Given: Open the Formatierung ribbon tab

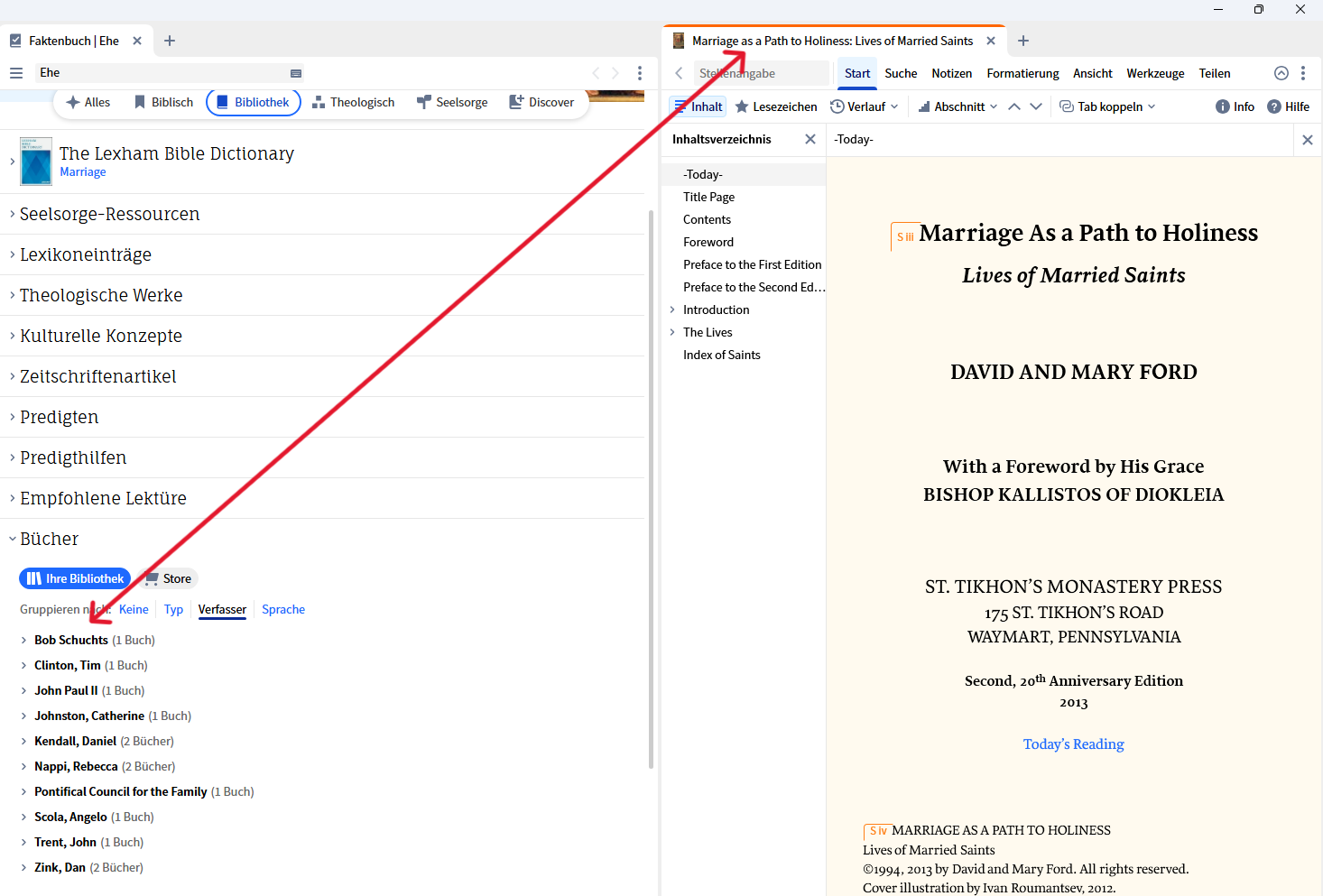Looking at the screenshot, I should pyautogui.click(x=1022, y=73).
